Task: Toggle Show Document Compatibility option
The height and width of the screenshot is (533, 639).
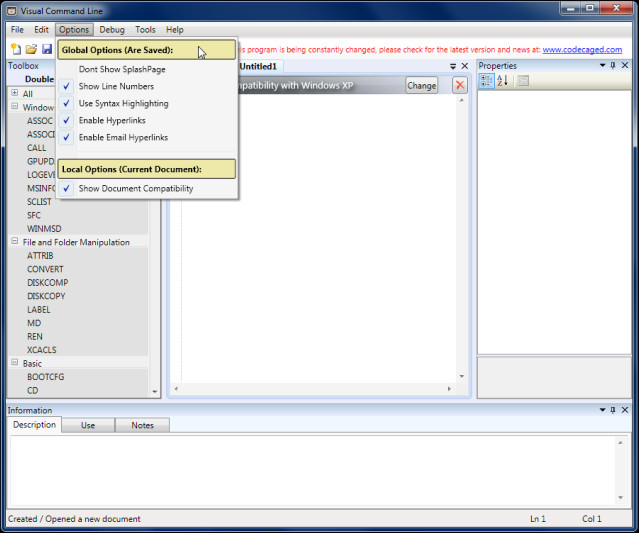Action: click(147, 189)
